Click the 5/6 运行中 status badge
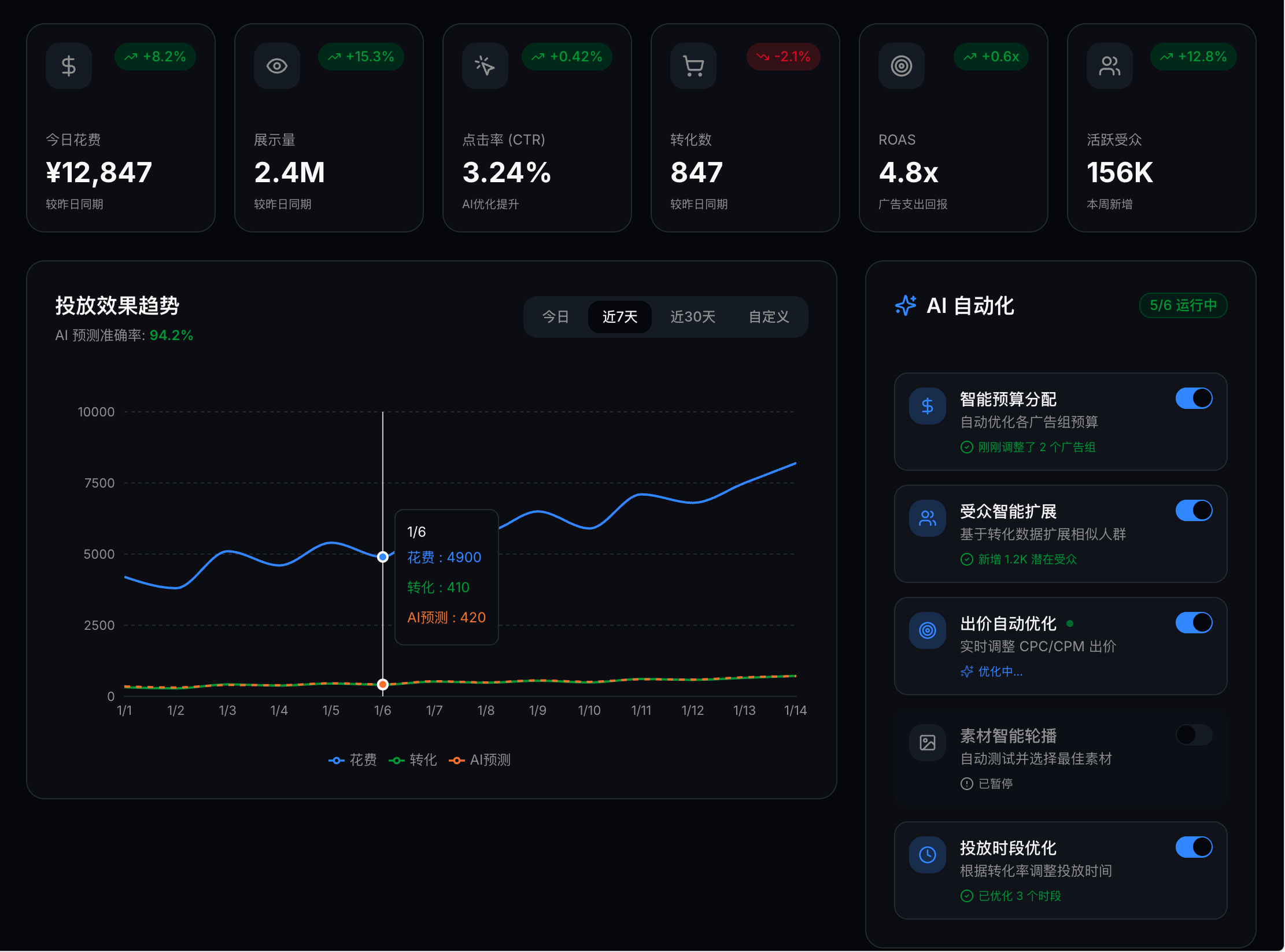1285x952 pixels. (1183, 305)
